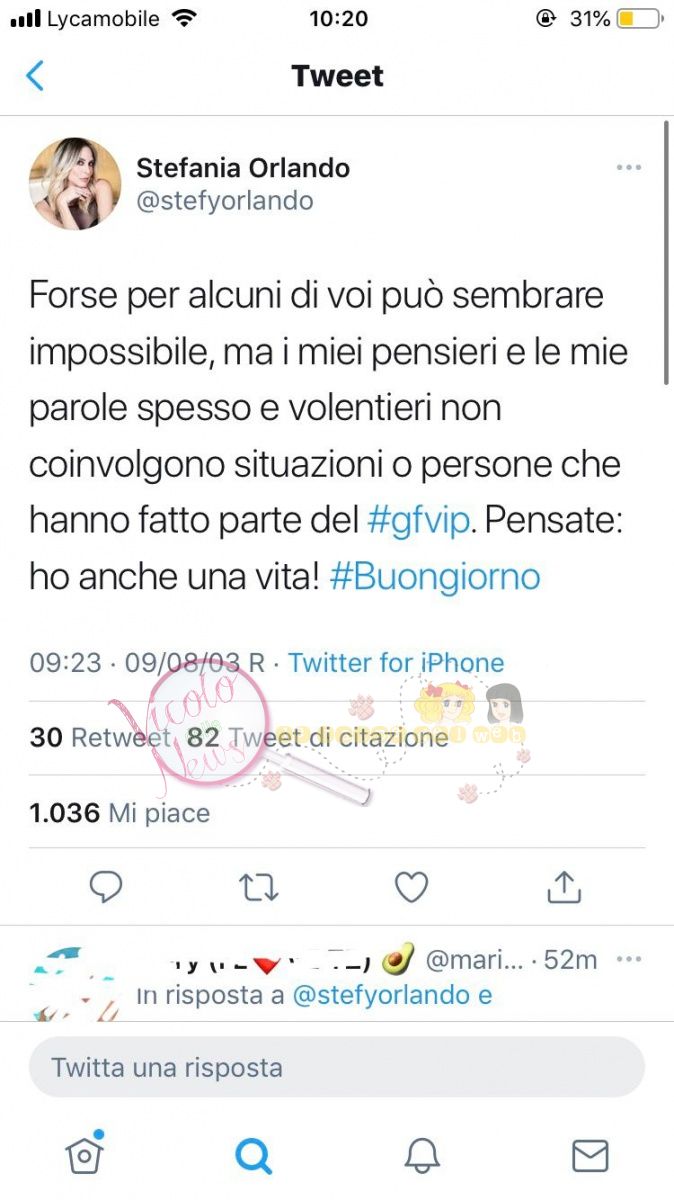Tap the @stefyorlando mention in the reply
Screen dimensions: 674x1200
coord(381,995)
